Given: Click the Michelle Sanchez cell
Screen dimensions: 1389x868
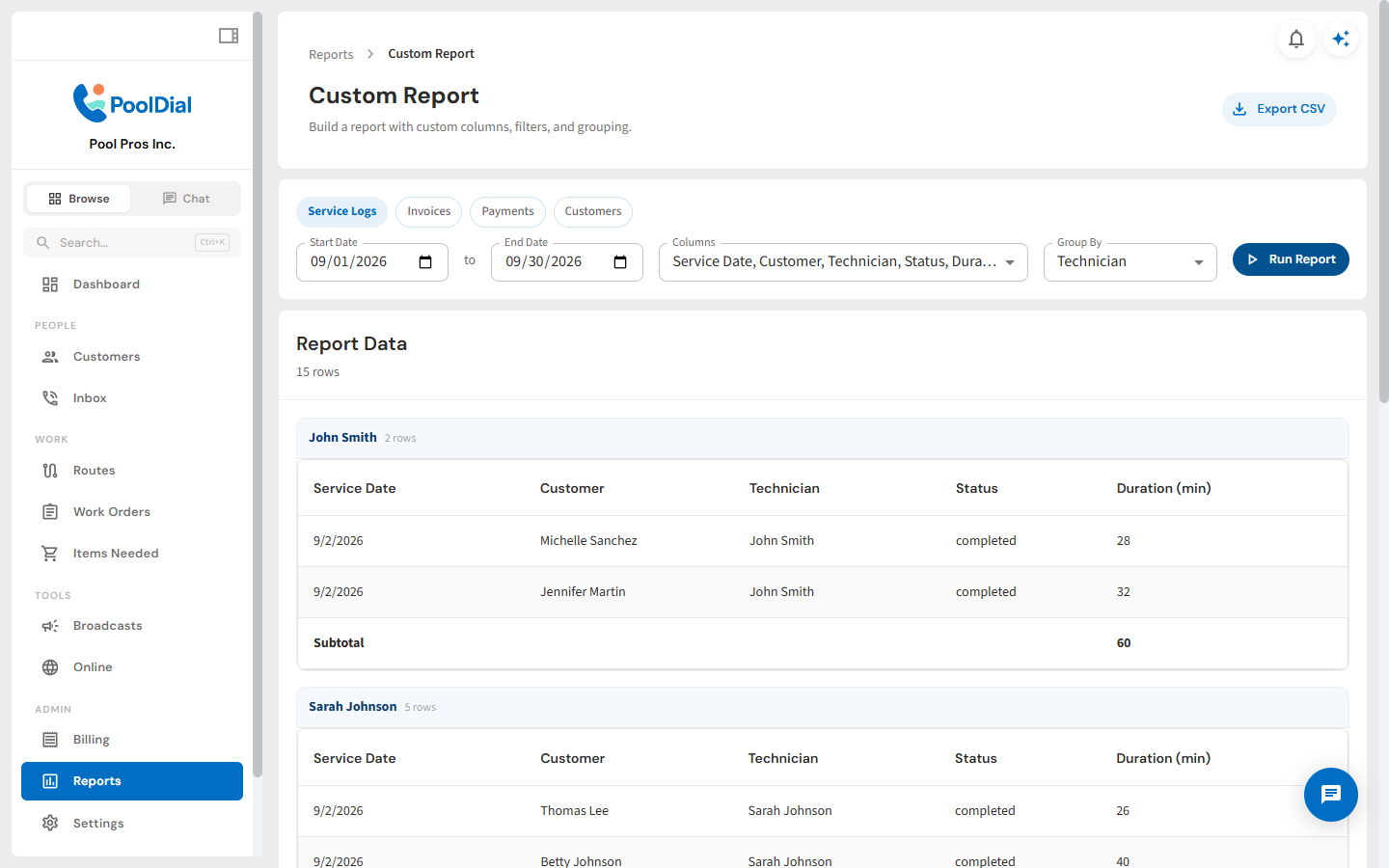Looking at the screenshot, I should [588, 541].
